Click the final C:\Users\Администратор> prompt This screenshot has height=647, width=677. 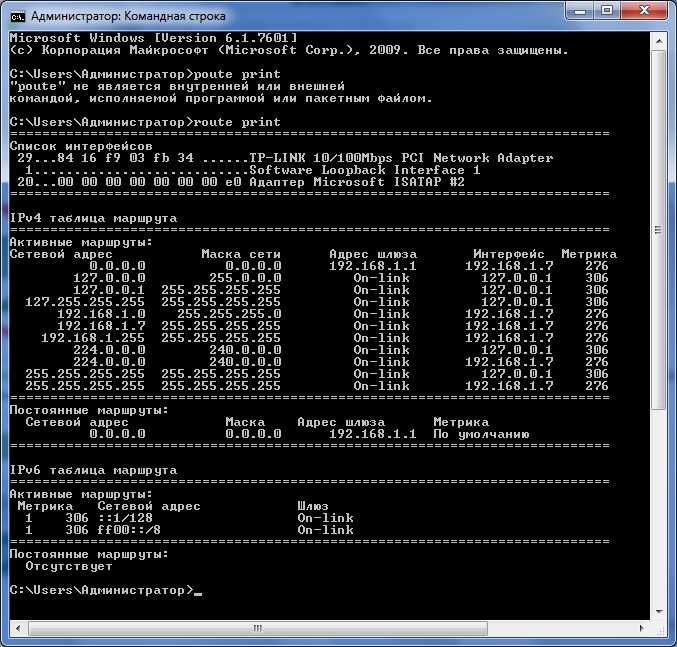[x=102, y=590]
